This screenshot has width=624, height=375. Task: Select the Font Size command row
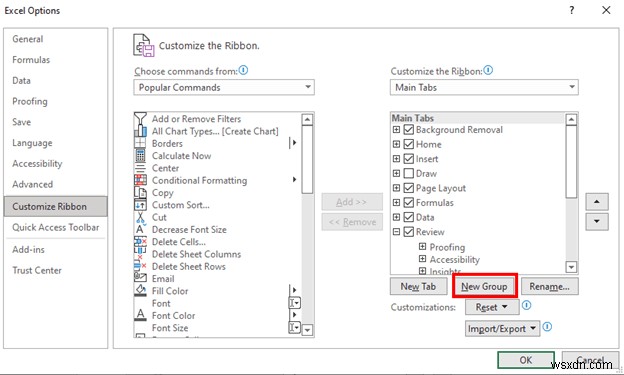point(218,328)
